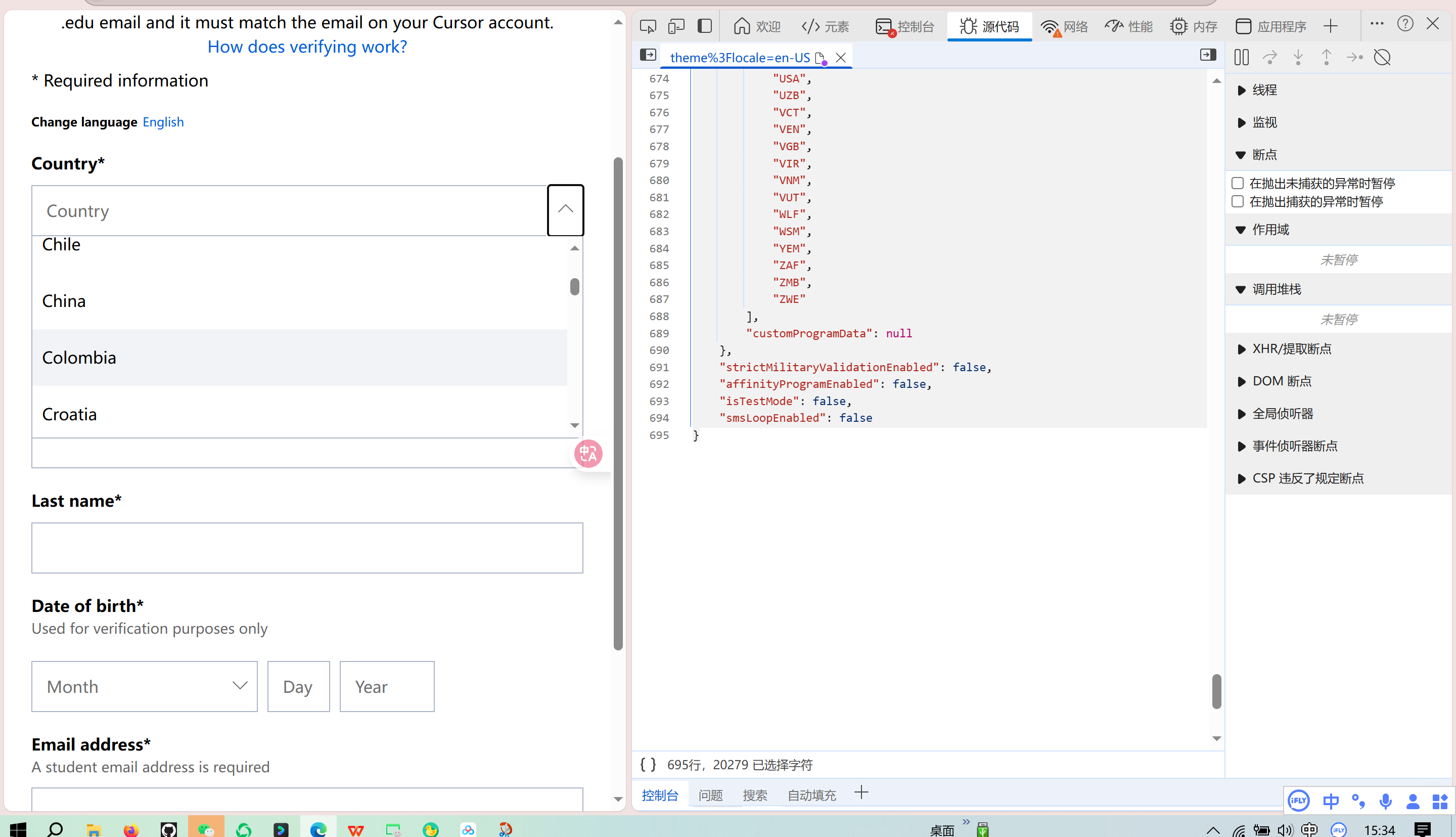The image size is (1456, 837).
Task: Enable pause on uncaught exceptions checkbox
Action: coord(1238,184)
